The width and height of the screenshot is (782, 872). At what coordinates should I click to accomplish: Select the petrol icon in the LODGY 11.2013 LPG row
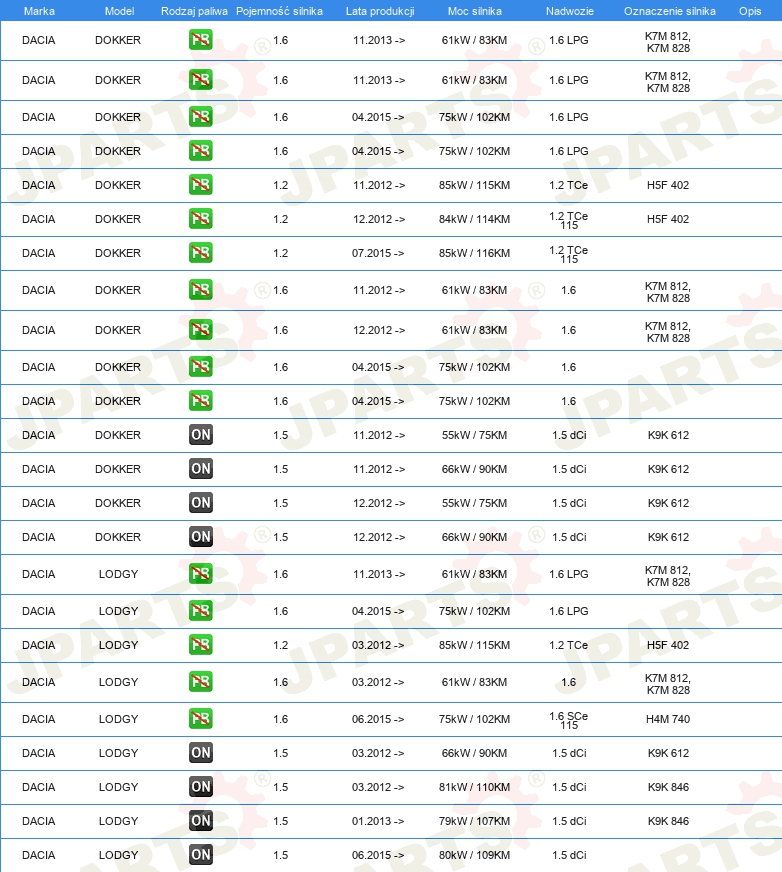[x=200, y=574]
